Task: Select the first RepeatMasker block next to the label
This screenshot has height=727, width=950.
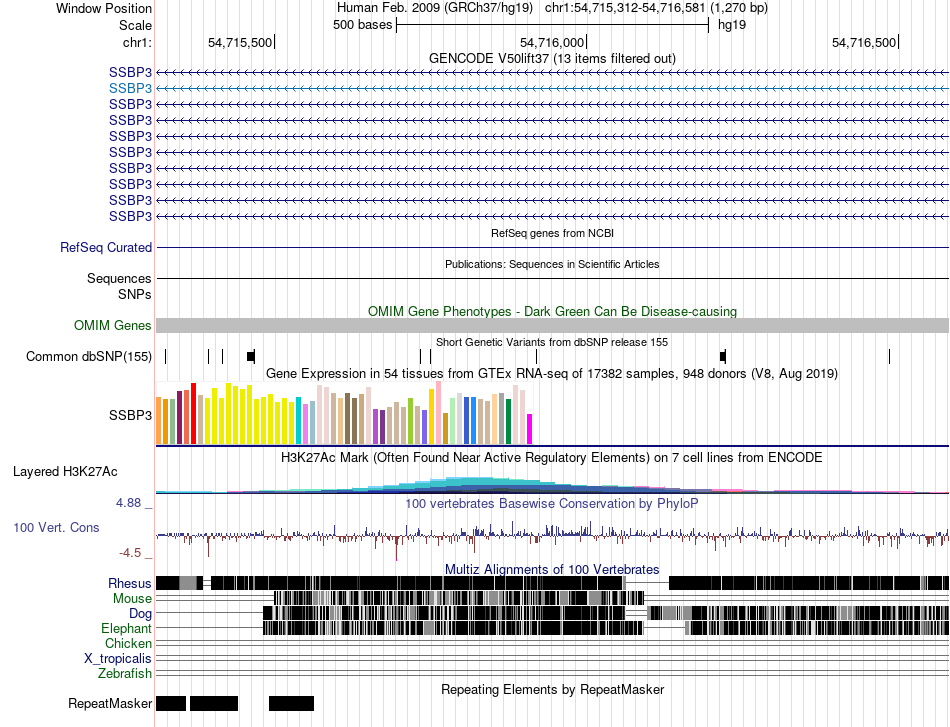Action: point(171,703)
